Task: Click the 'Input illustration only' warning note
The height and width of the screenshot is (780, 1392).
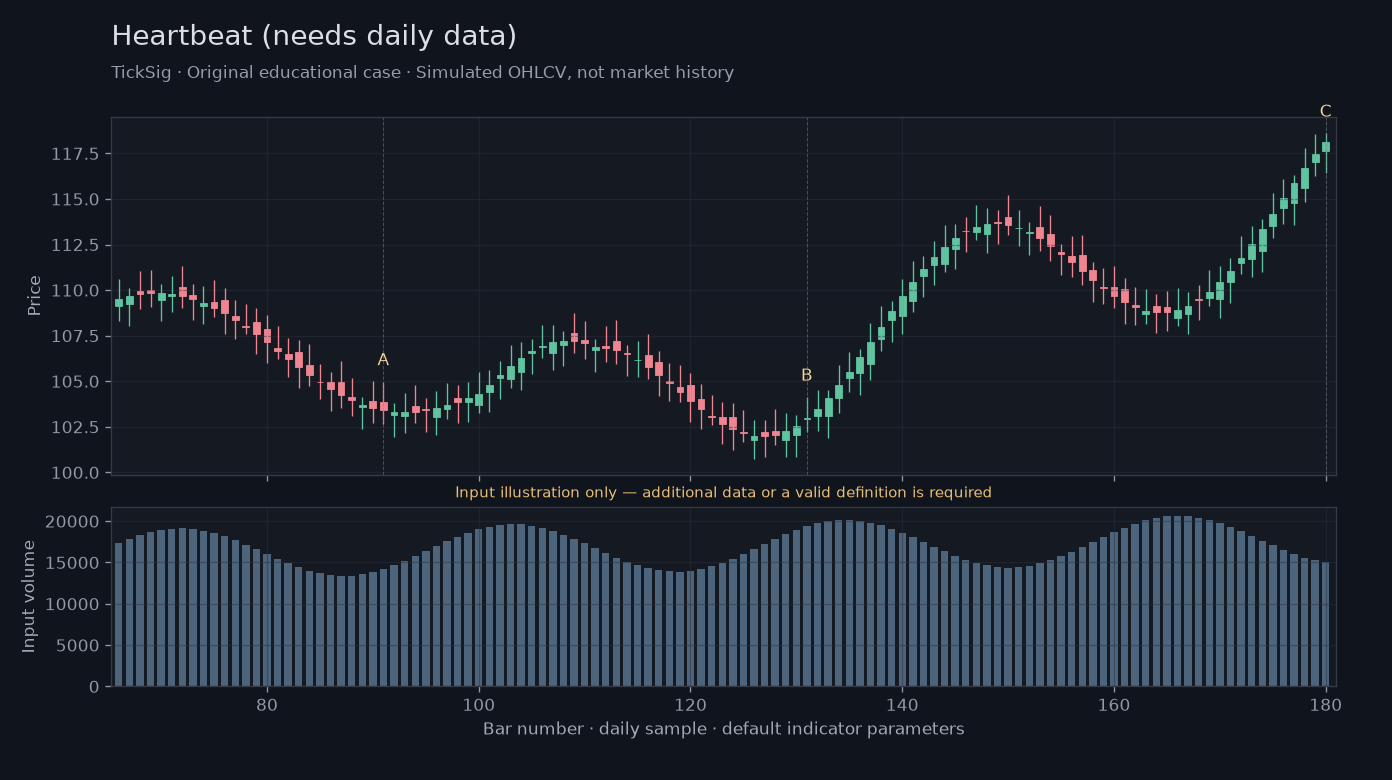Action: pos(723,493)
